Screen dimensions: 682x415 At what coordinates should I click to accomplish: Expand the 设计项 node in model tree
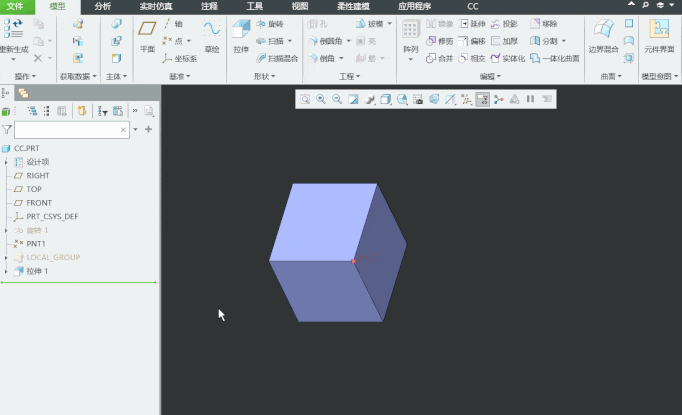coord(6,162)
